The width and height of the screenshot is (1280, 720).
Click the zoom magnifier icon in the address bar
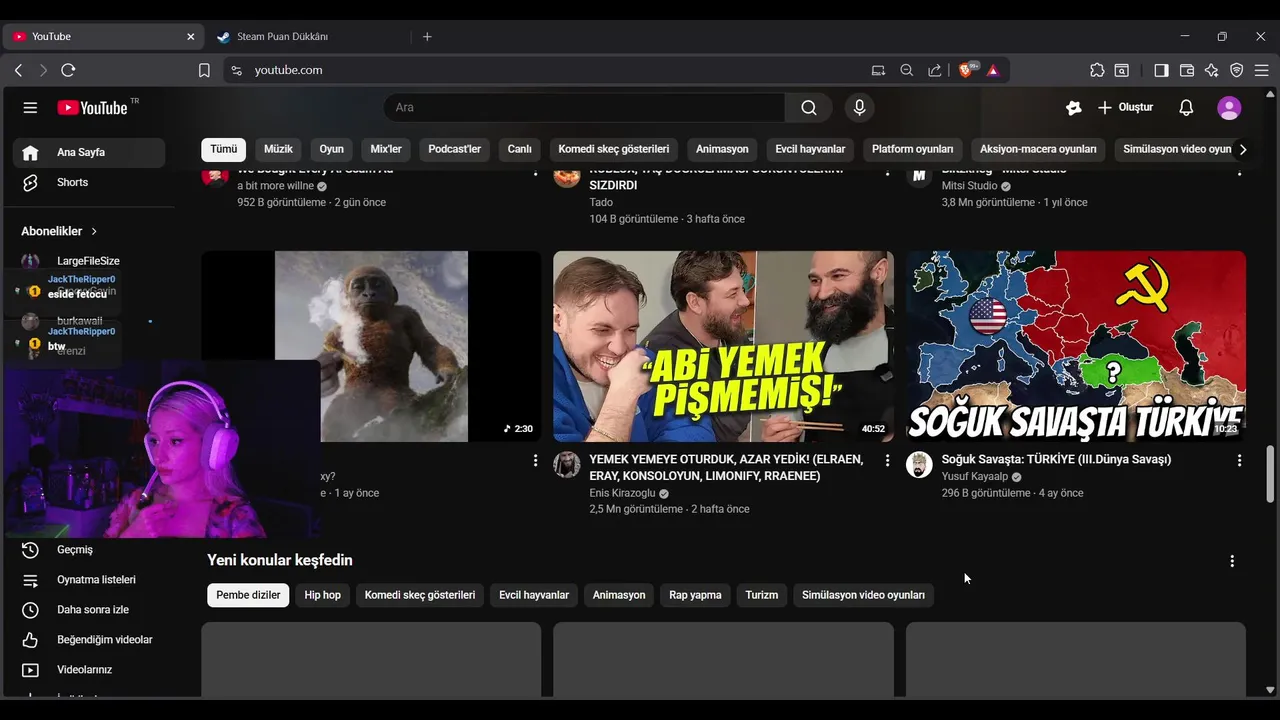tap(907, 70)
